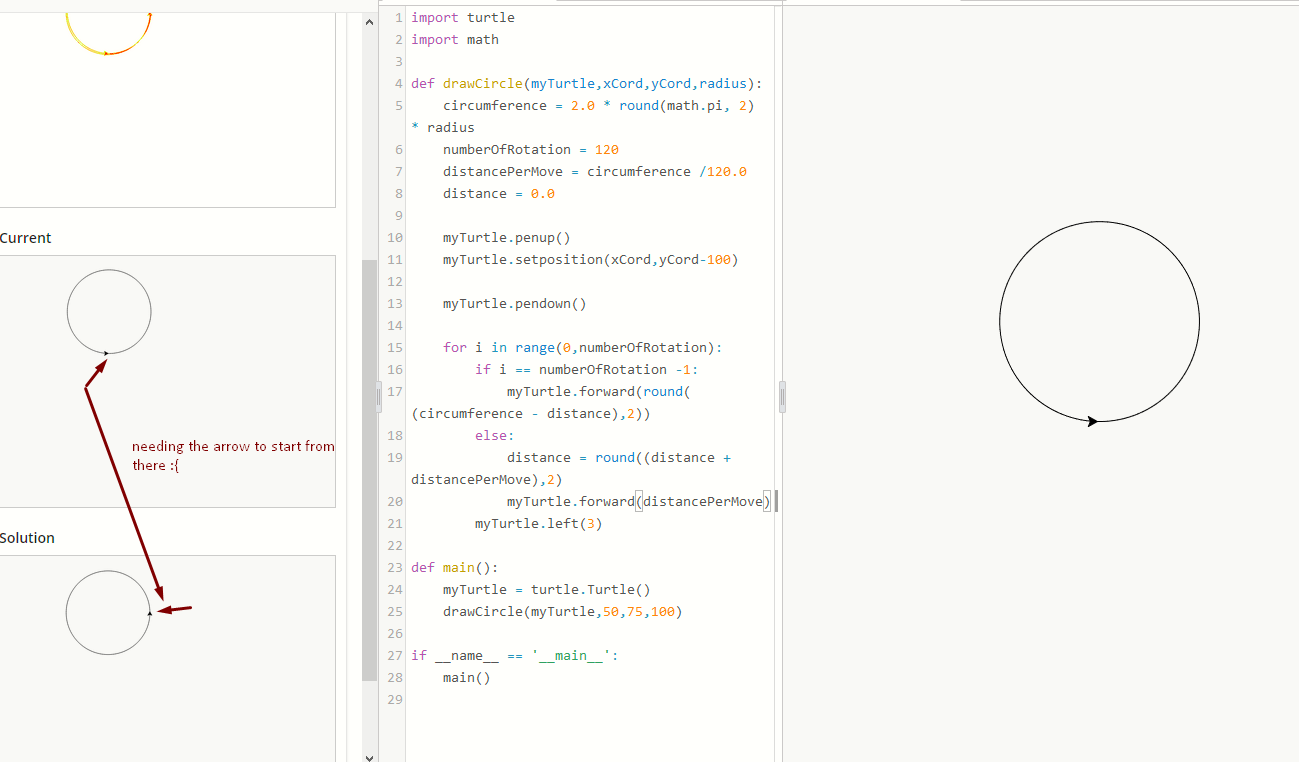Viewport: 1299px width, 762px height.
Task: Place cursor on "import math" line
Action: [455, 40]
